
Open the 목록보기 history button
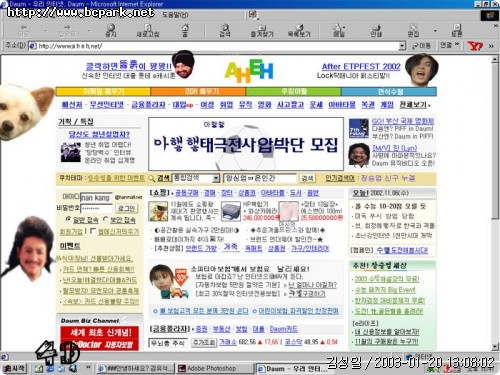click(x=299, y=30)
